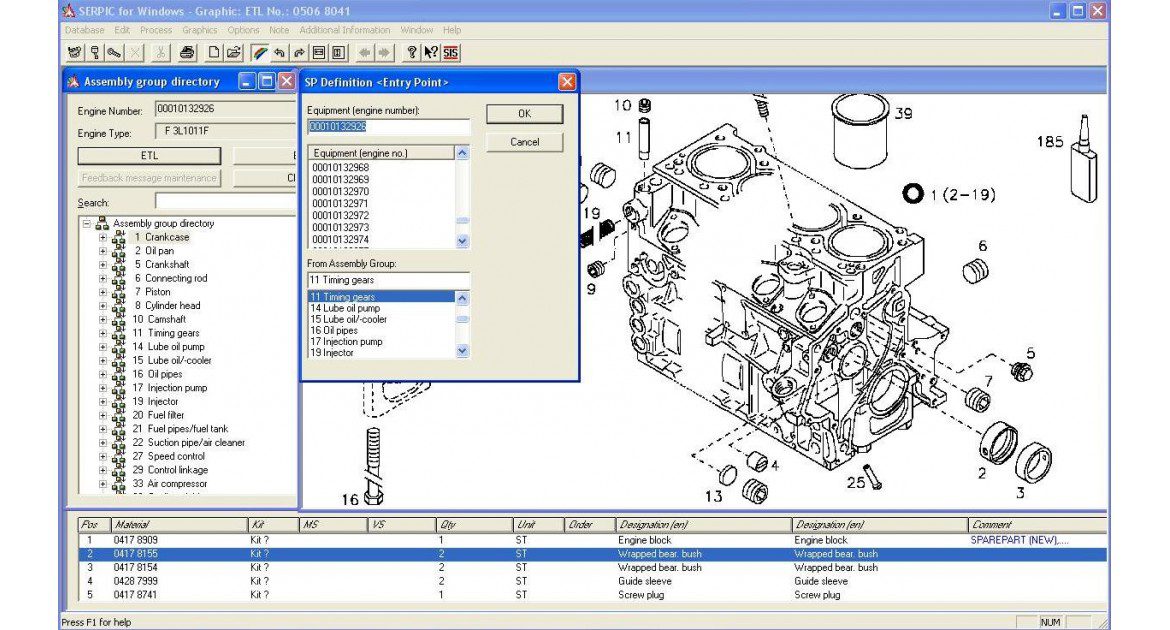Click the piston icon in the toolbar
This screenshot has width=1170, height=630.
[x=95, y=53]
